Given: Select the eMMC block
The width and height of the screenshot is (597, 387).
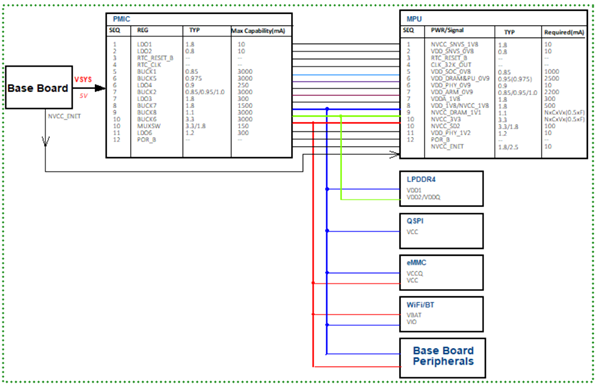Looking at the screenshot, I should click(x=441, y=272).
